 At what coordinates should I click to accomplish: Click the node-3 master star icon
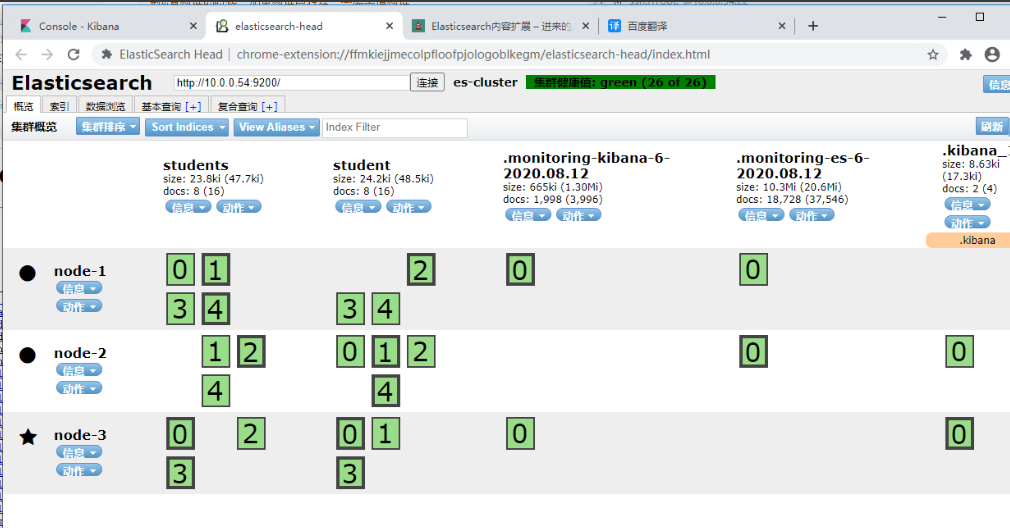tap(28, 437)
